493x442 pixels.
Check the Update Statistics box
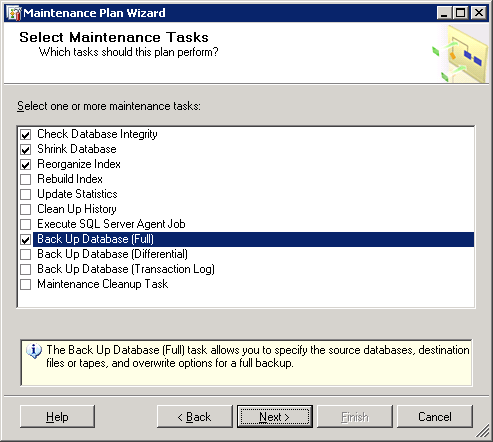point(26,195)
